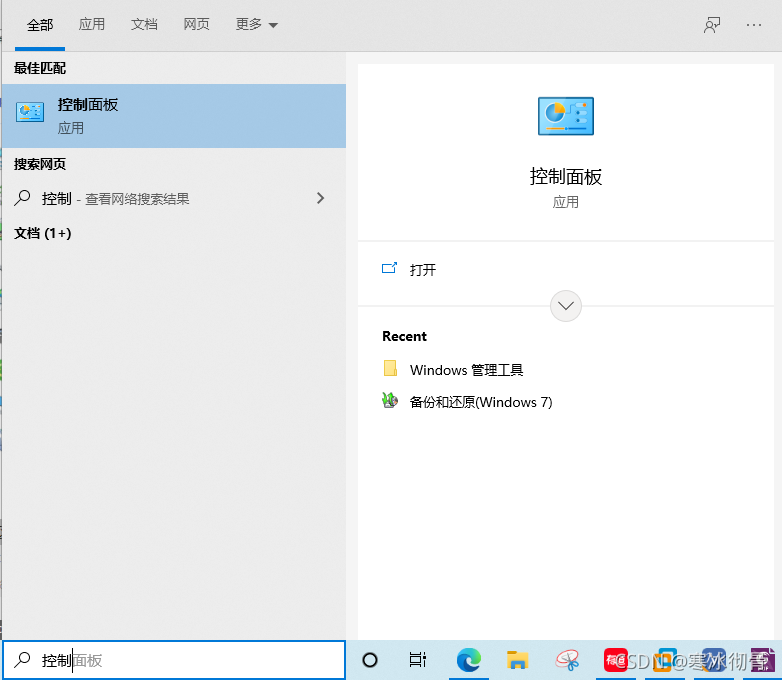Switch to the 网页 tab
This screenshot has width=782, height=680.
196,24
